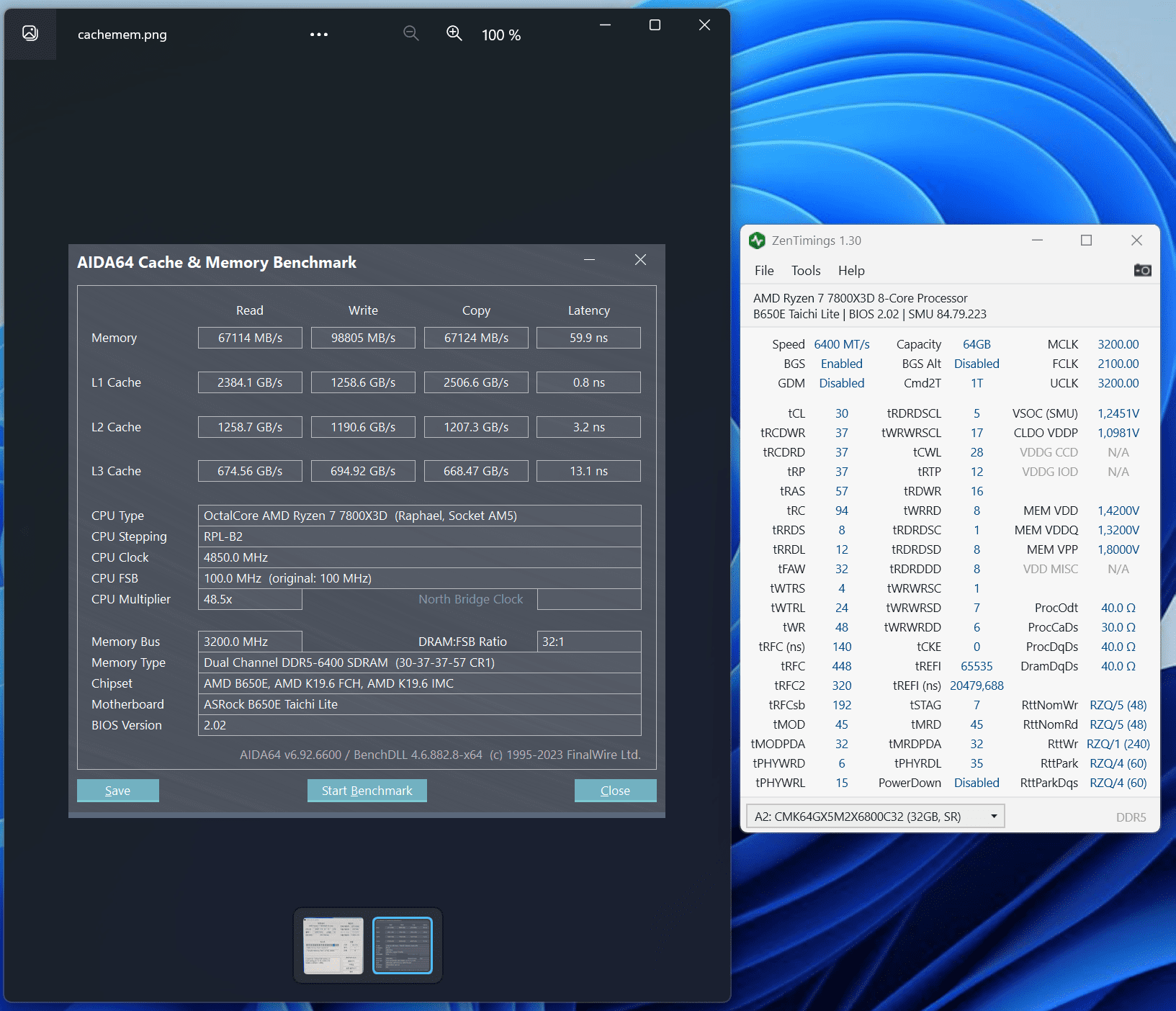This screenshot has height=1011, width=1176.
Task: Click the Capacity value 64GB
Action: 977,344
